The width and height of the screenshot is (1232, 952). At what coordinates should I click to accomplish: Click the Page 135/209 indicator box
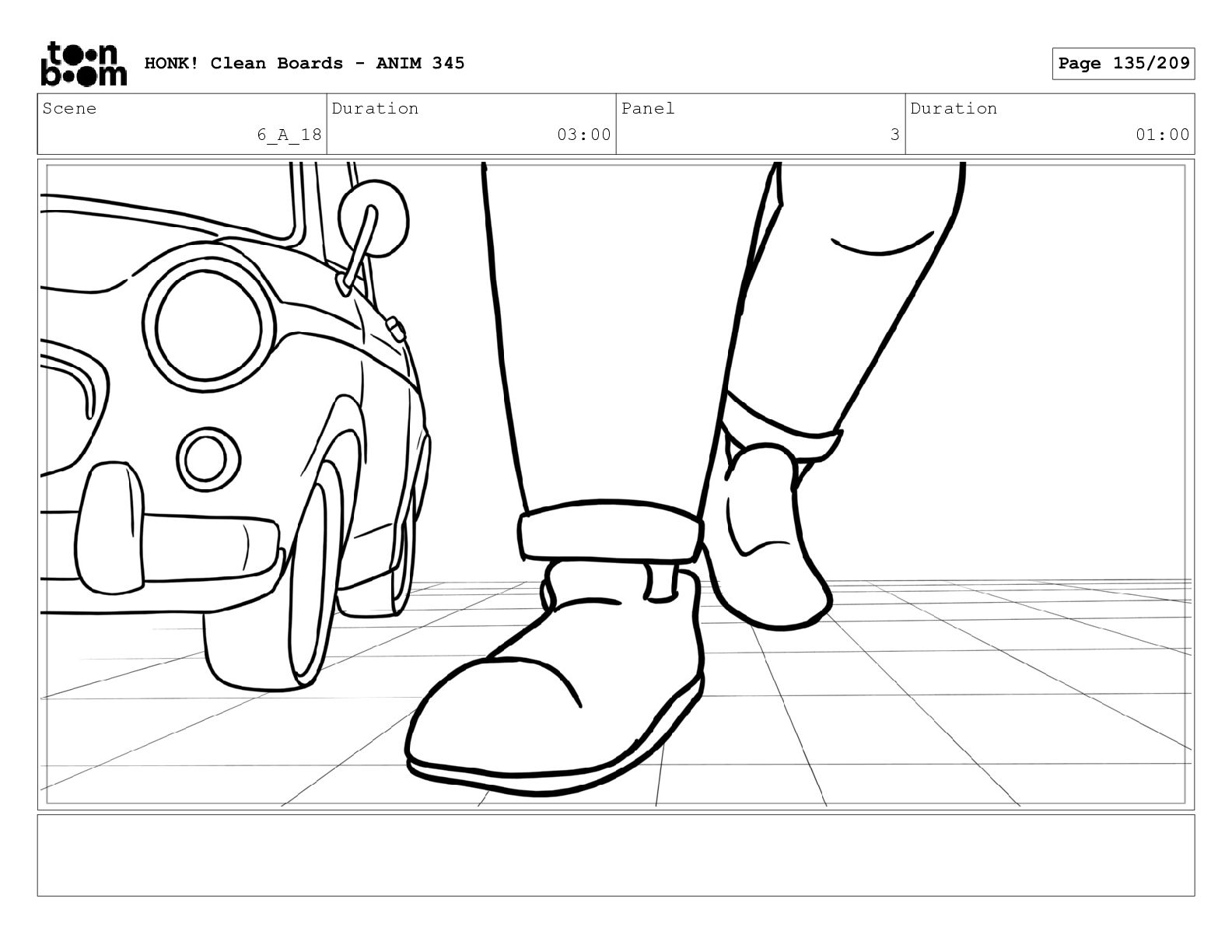[1123, 64]
